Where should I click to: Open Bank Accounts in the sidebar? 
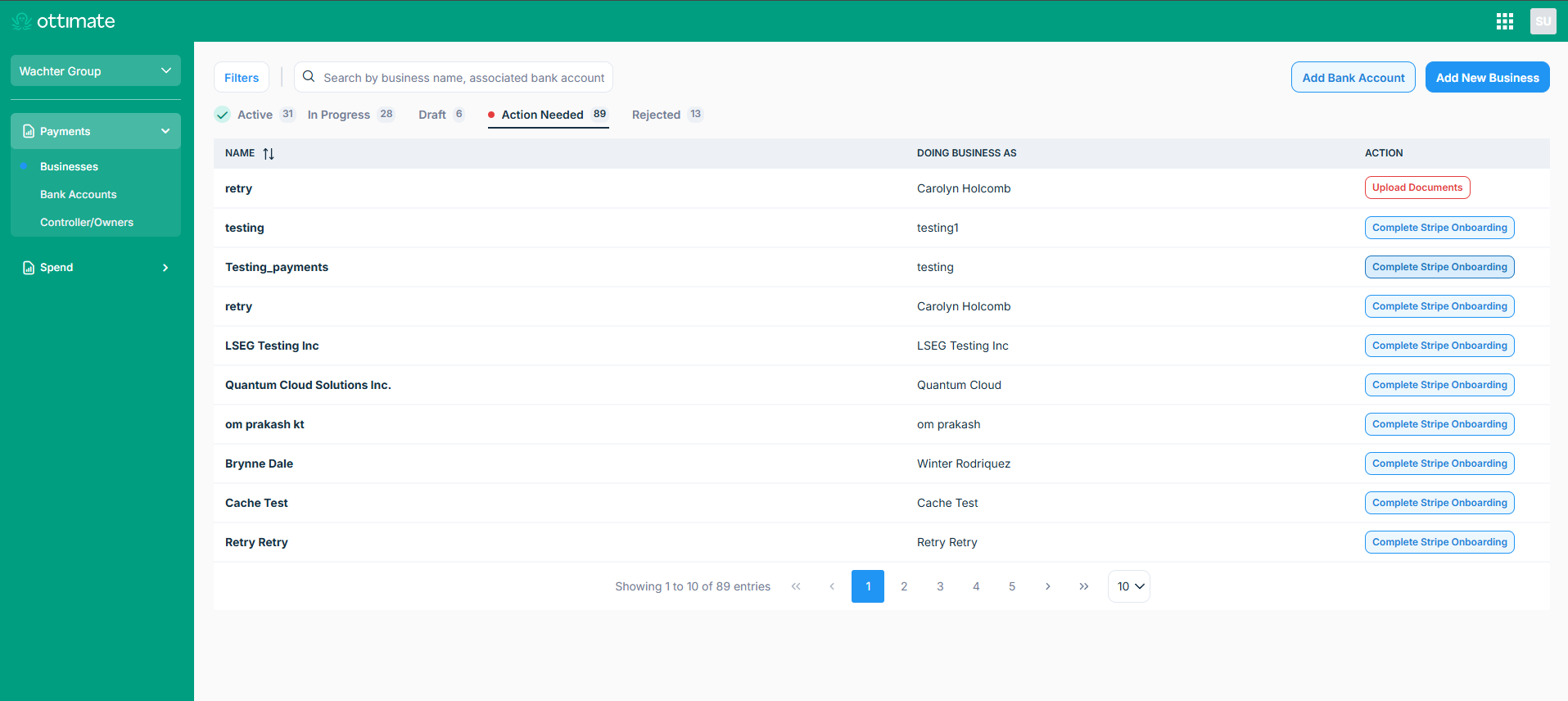79,194
